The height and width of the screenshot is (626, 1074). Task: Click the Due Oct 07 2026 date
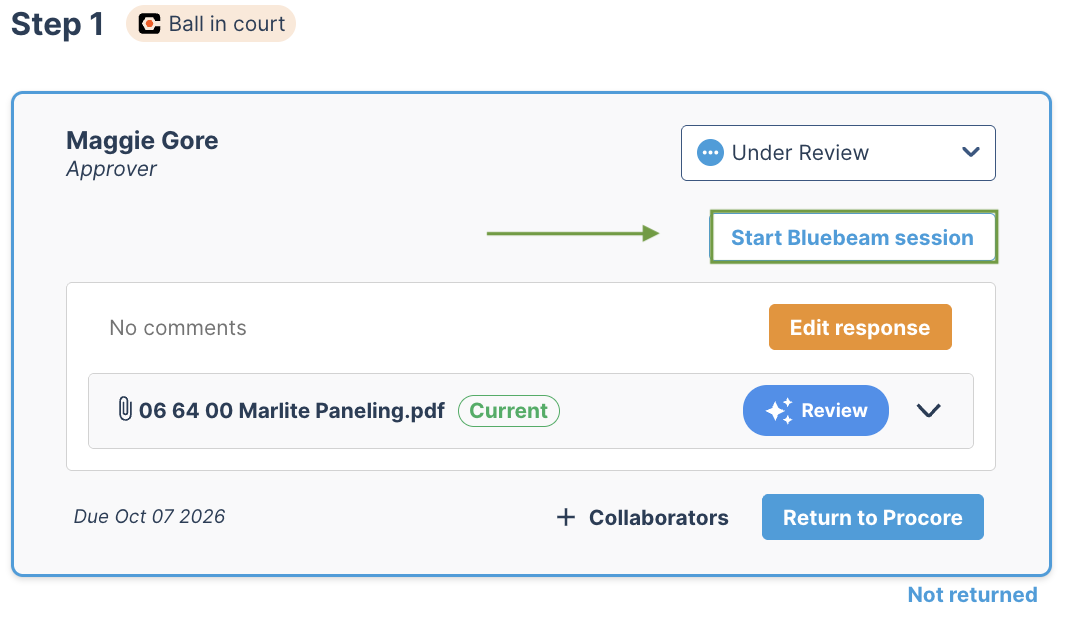149,516
